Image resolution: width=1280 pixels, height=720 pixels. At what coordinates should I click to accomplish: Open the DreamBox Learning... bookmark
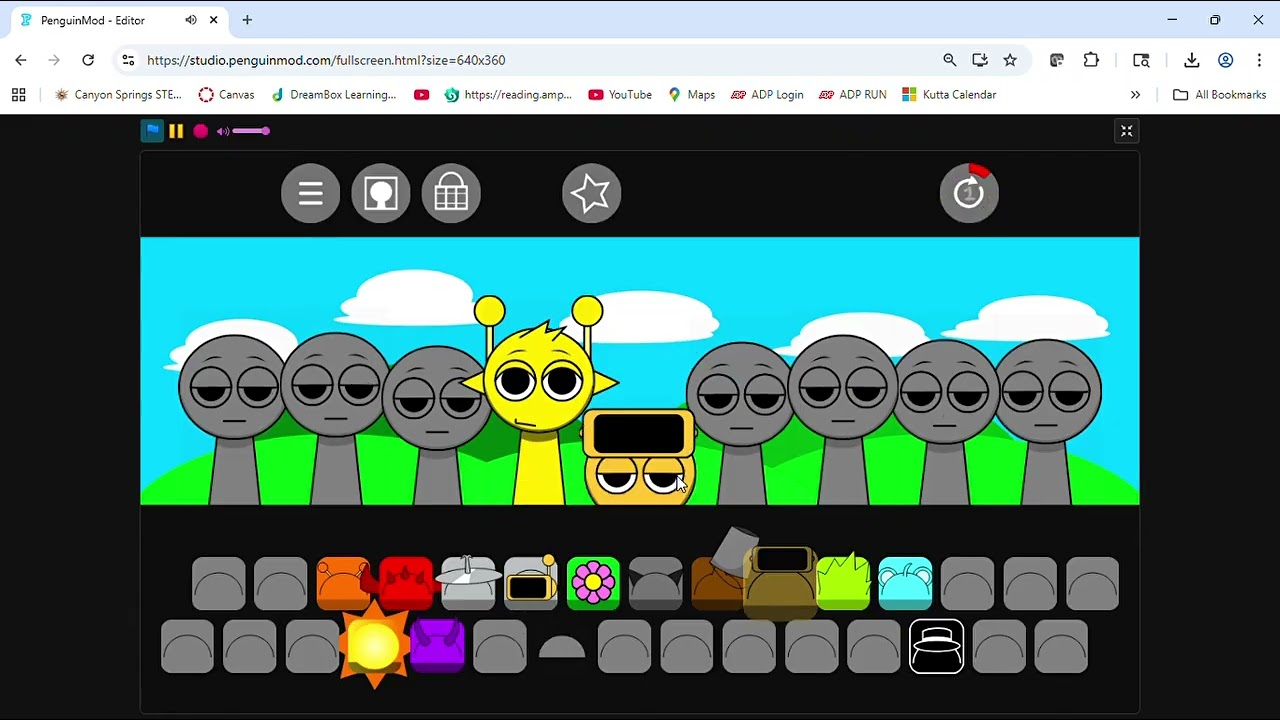333,95
